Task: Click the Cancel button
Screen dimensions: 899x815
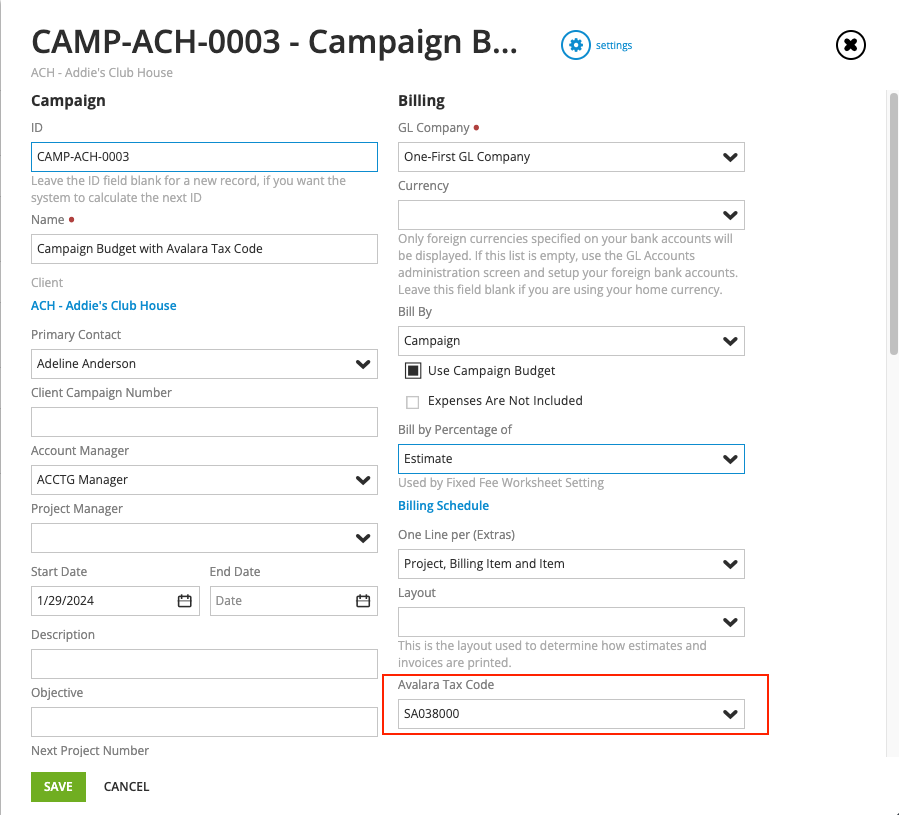Action: (x=126, y=786)
